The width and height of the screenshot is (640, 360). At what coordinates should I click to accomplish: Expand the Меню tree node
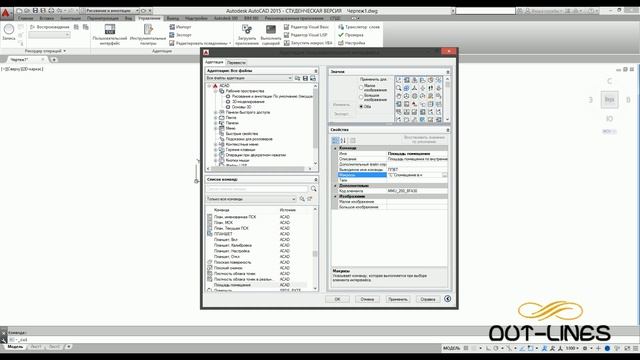216,128
